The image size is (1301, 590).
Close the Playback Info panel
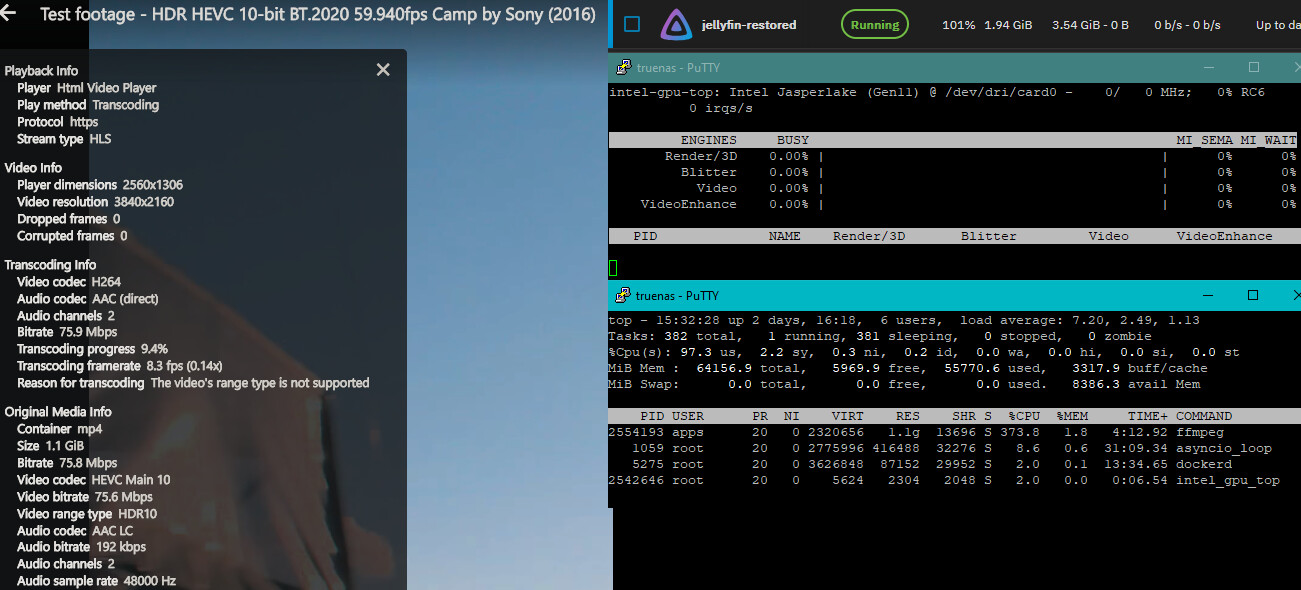pyautogui.click(x=383, y=70)
